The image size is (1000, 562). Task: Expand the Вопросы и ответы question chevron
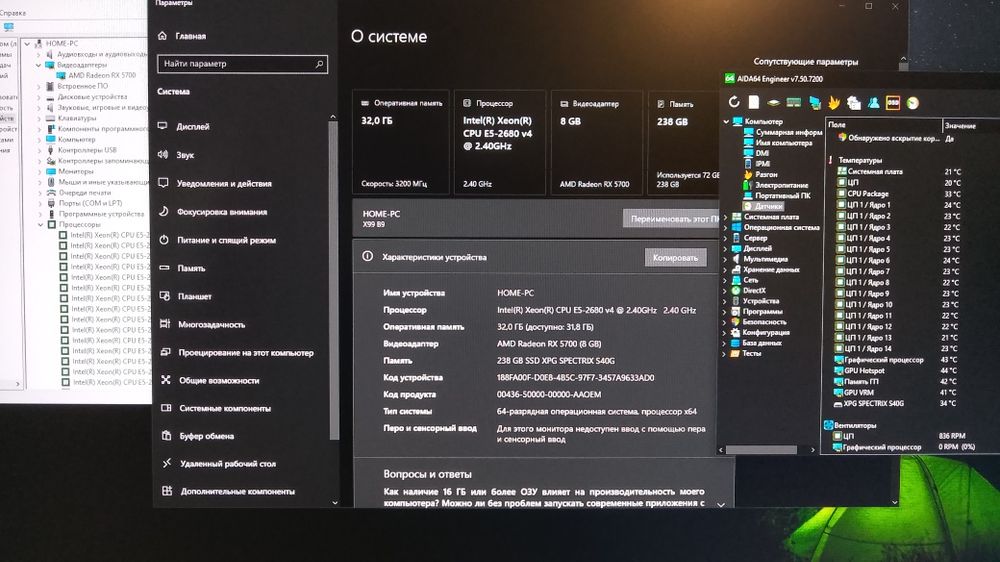click(721, 504)
